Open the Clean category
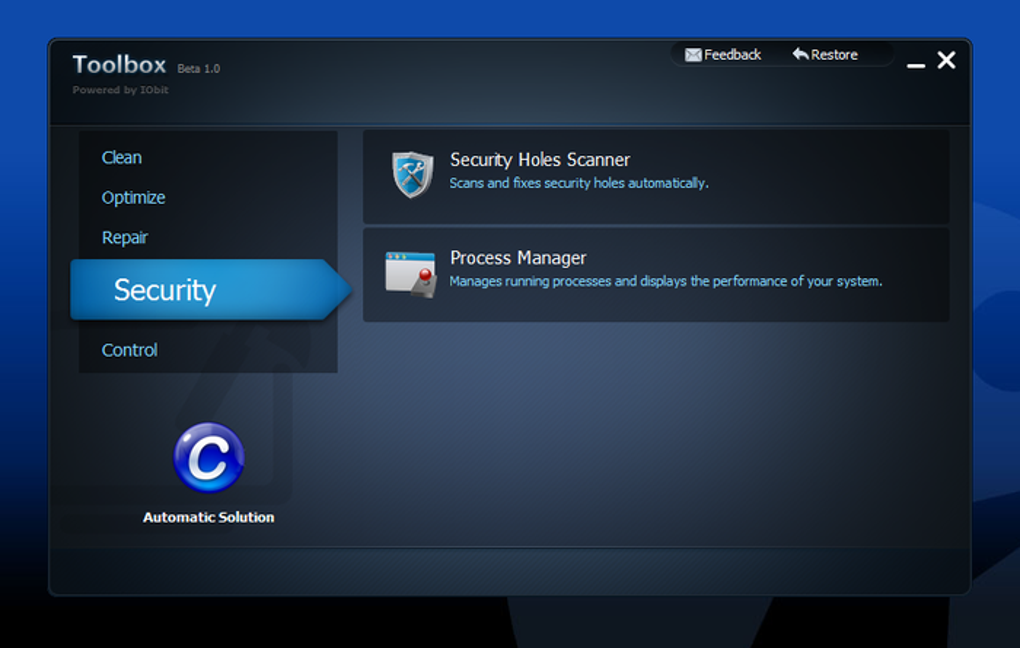The height and width of the screenshot is (648, 1020). click(x=122, y=157)
